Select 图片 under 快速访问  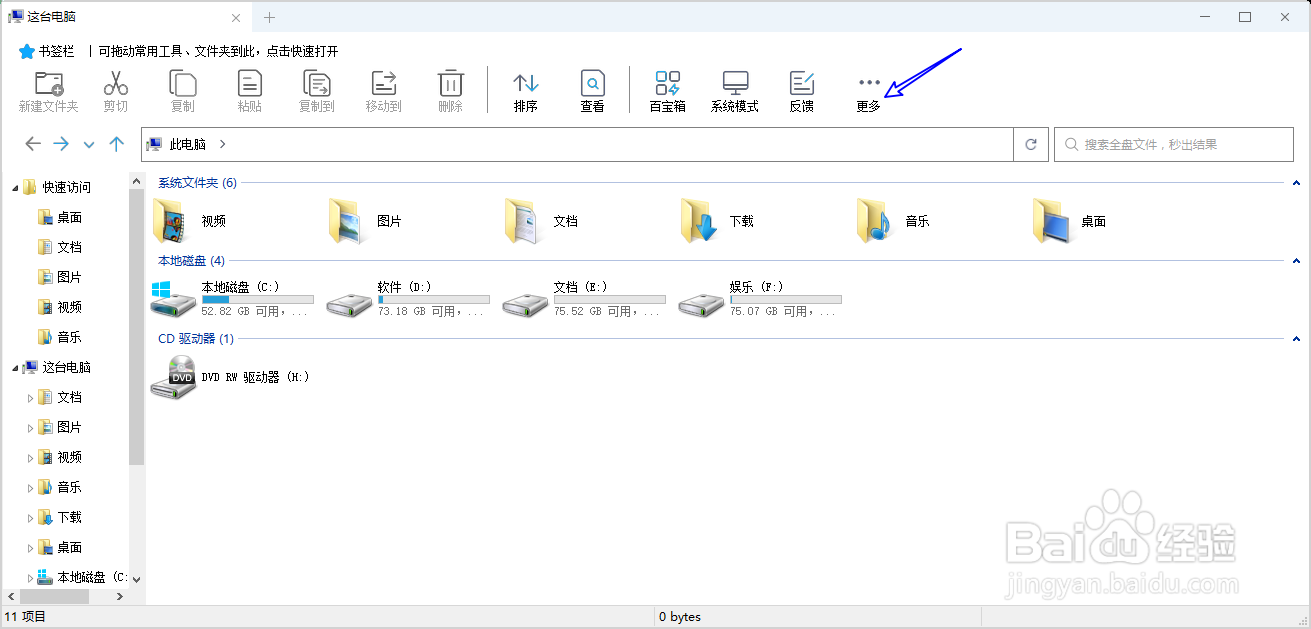(60, 277)
